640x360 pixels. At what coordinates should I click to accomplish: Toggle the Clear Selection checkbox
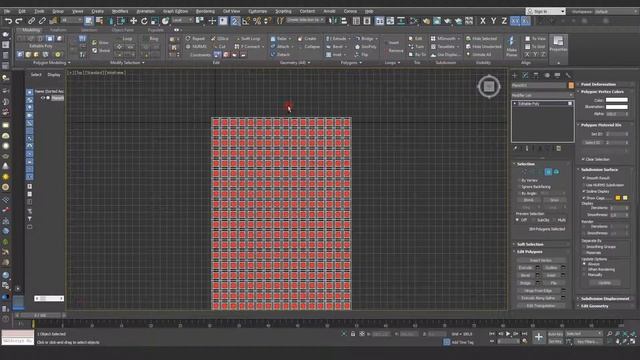pos(584,159)
